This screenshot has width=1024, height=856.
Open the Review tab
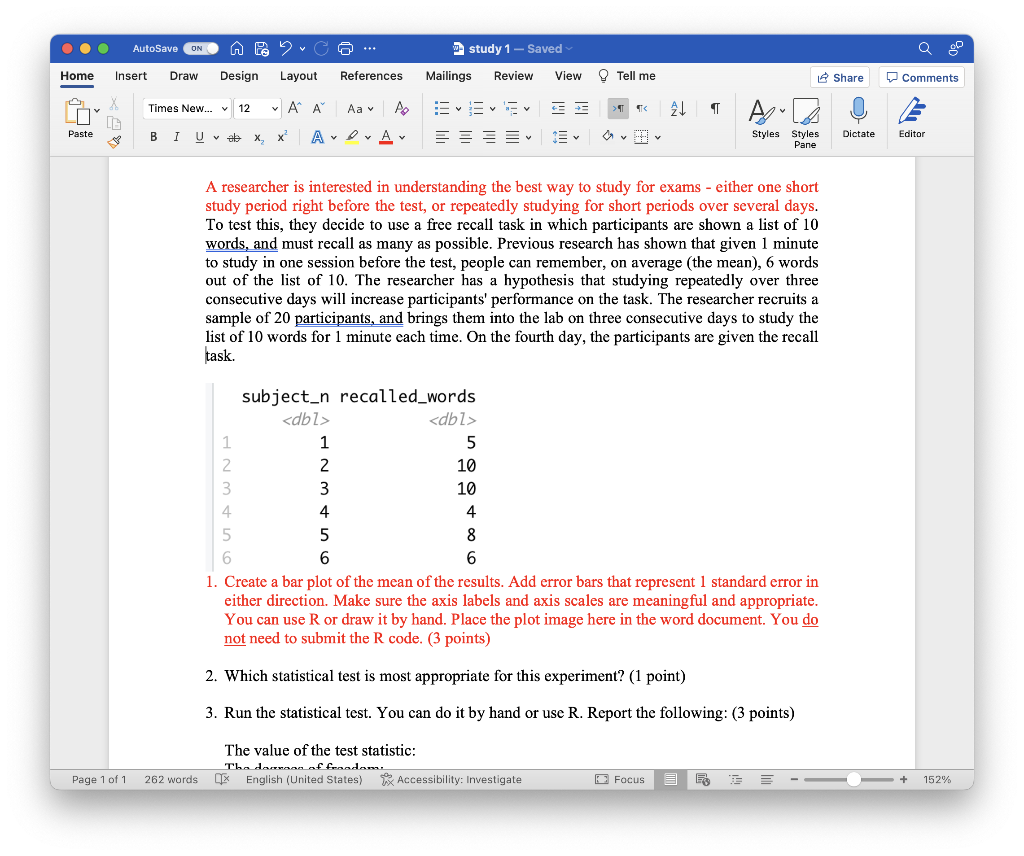[x=512, y=75]
